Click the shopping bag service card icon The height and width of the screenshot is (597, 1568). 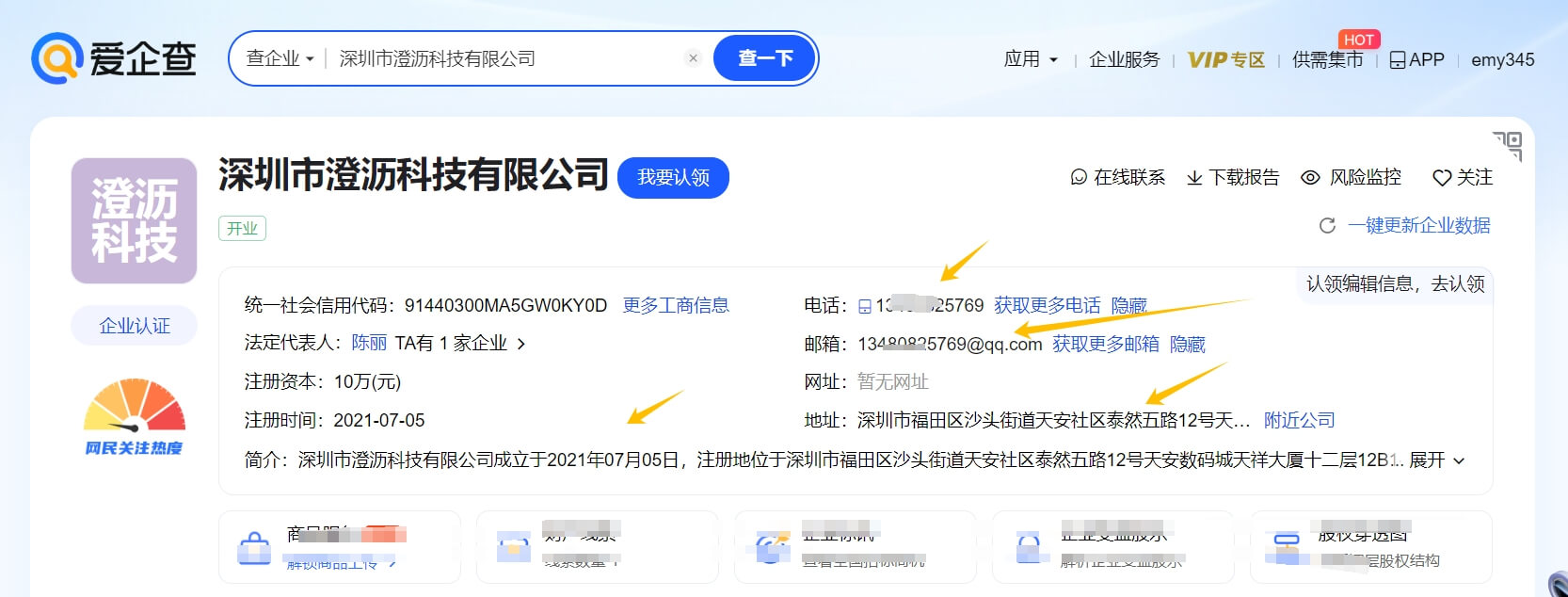(x=253, y=548)
